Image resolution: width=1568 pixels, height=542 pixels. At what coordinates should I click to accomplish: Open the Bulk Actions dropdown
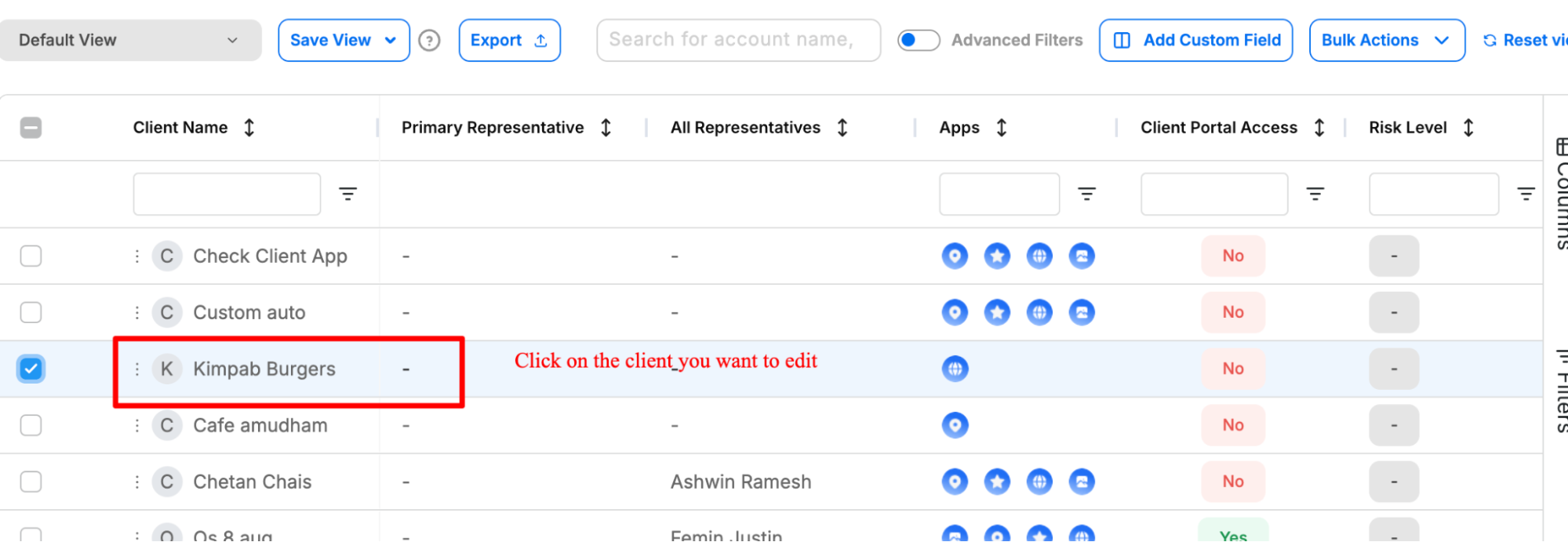tap(1387, 40)
